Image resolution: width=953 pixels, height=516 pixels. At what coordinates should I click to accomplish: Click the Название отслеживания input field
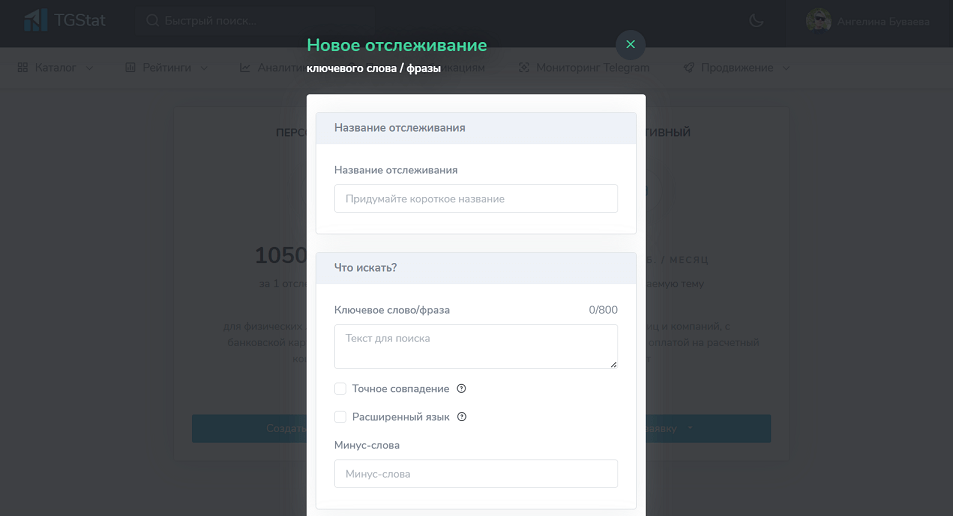tap(476, 199)
